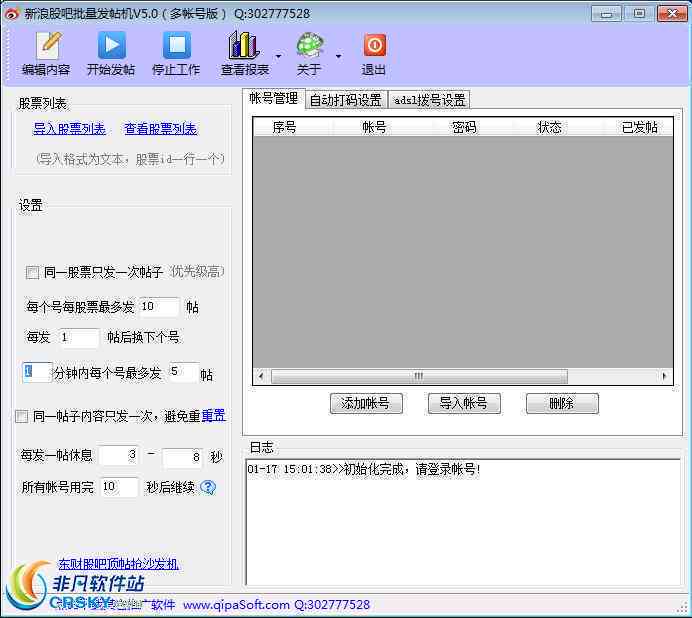Maximize the application window
692x618 pixels.
(639, 14)
